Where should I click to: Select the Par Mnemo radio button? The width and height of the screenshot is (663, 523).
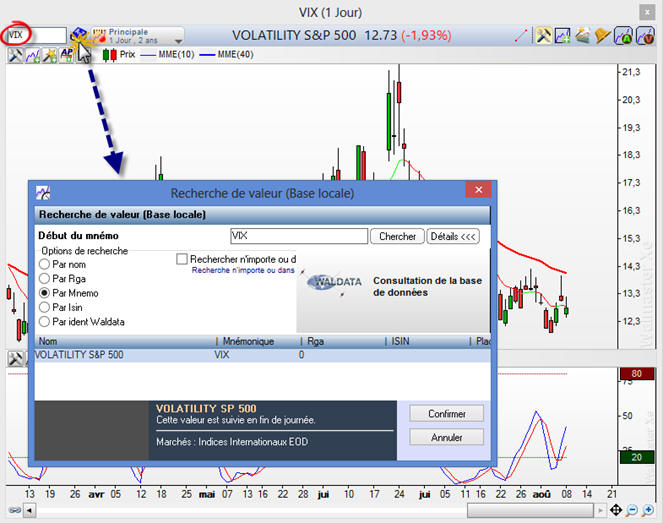[x=44, y=293]
